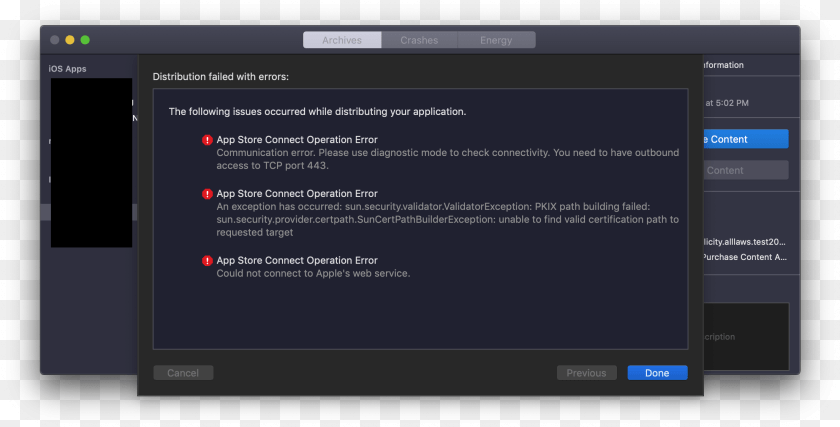Select the 'Purchase Content A...' text
This screenshot has width=840, height=427.
[x=745, y=257]
